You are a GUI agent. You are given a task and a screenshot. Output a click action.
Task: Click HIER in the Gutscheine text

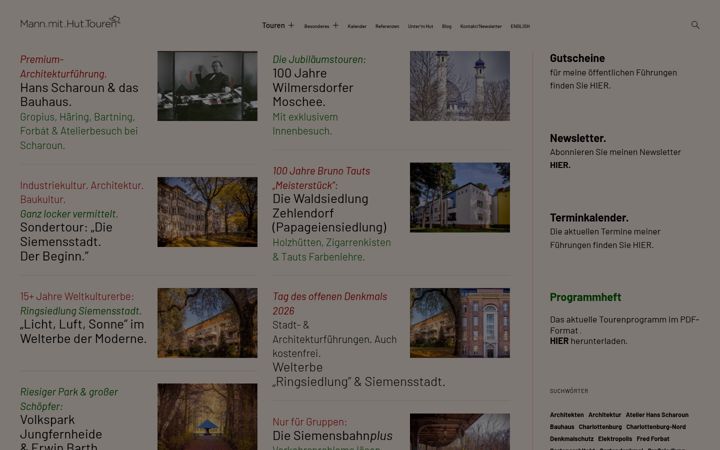coord(599,85)
